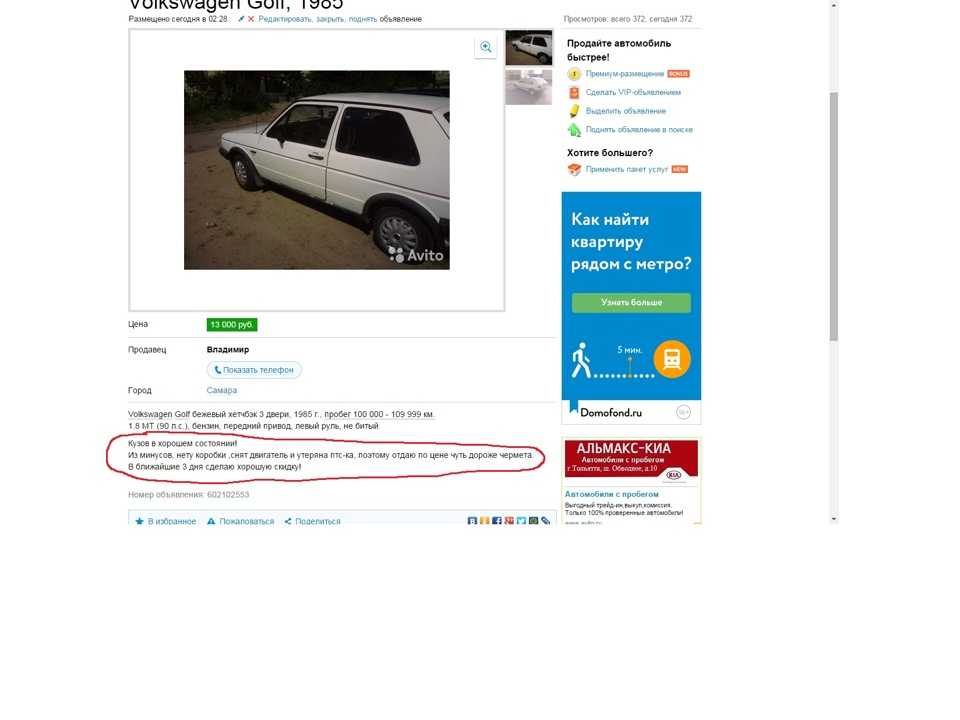Click the Применить пакет услуг link
The image size is (960, 720).
click(626, 170)
